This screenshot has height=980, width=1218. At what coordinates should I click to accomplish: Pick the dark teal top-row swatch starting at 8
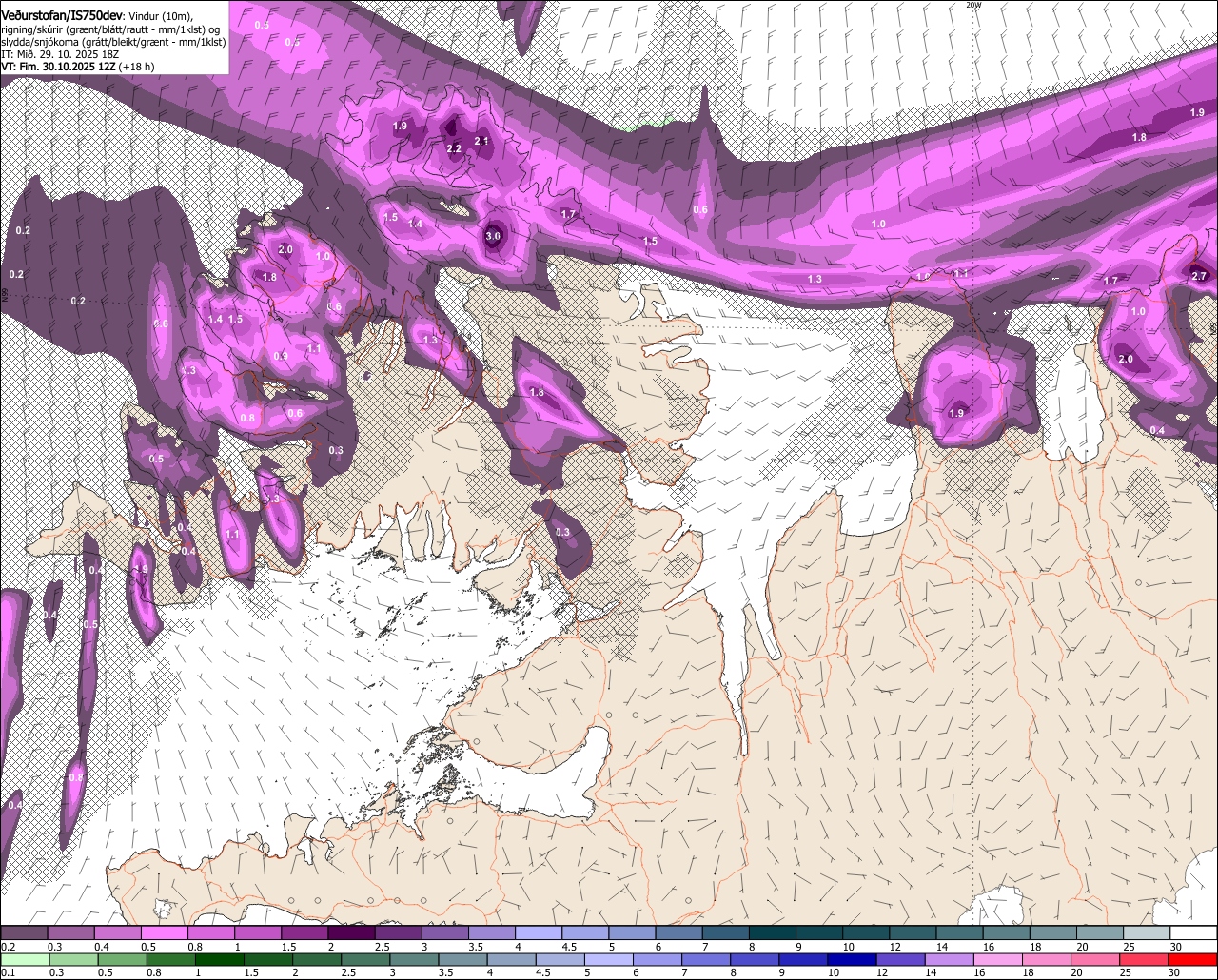tap(773, 932)
